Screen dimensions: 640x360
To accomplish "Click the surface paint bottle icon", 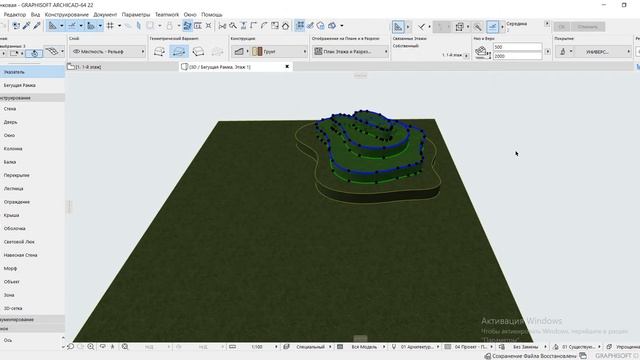I will click(563, 52).
